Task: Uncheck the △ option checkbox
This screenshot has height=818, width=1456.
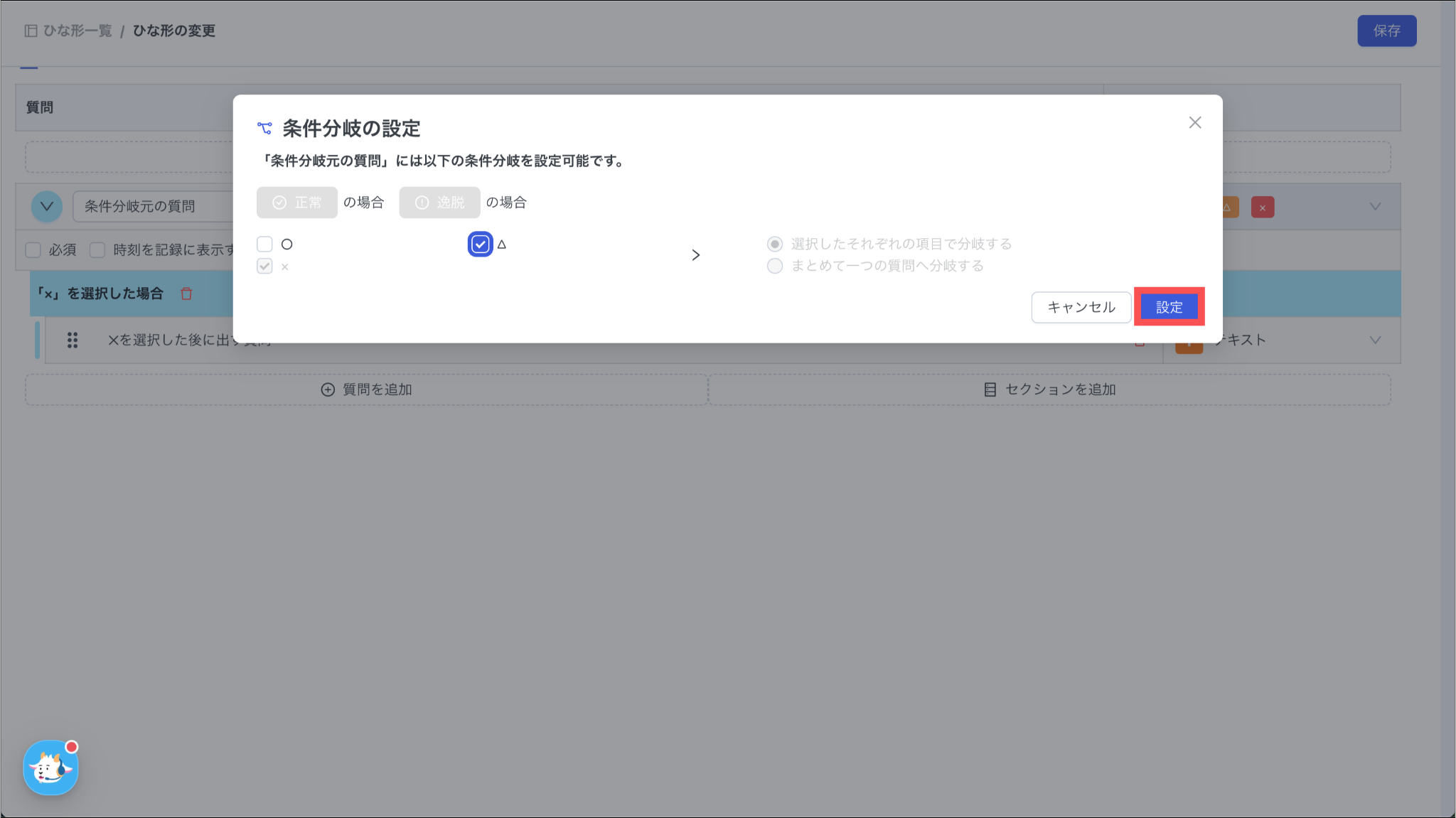Action: pyautogui.click(x=480, y=244)
